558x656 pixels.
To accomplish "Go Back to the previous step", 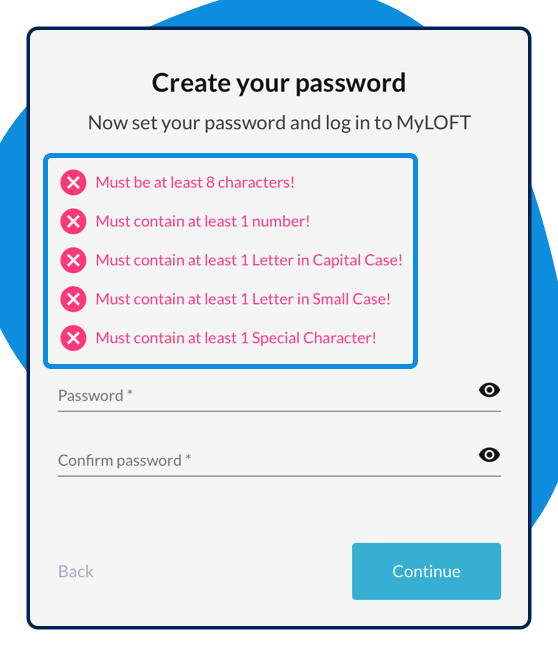I will [x=76, y=571].
